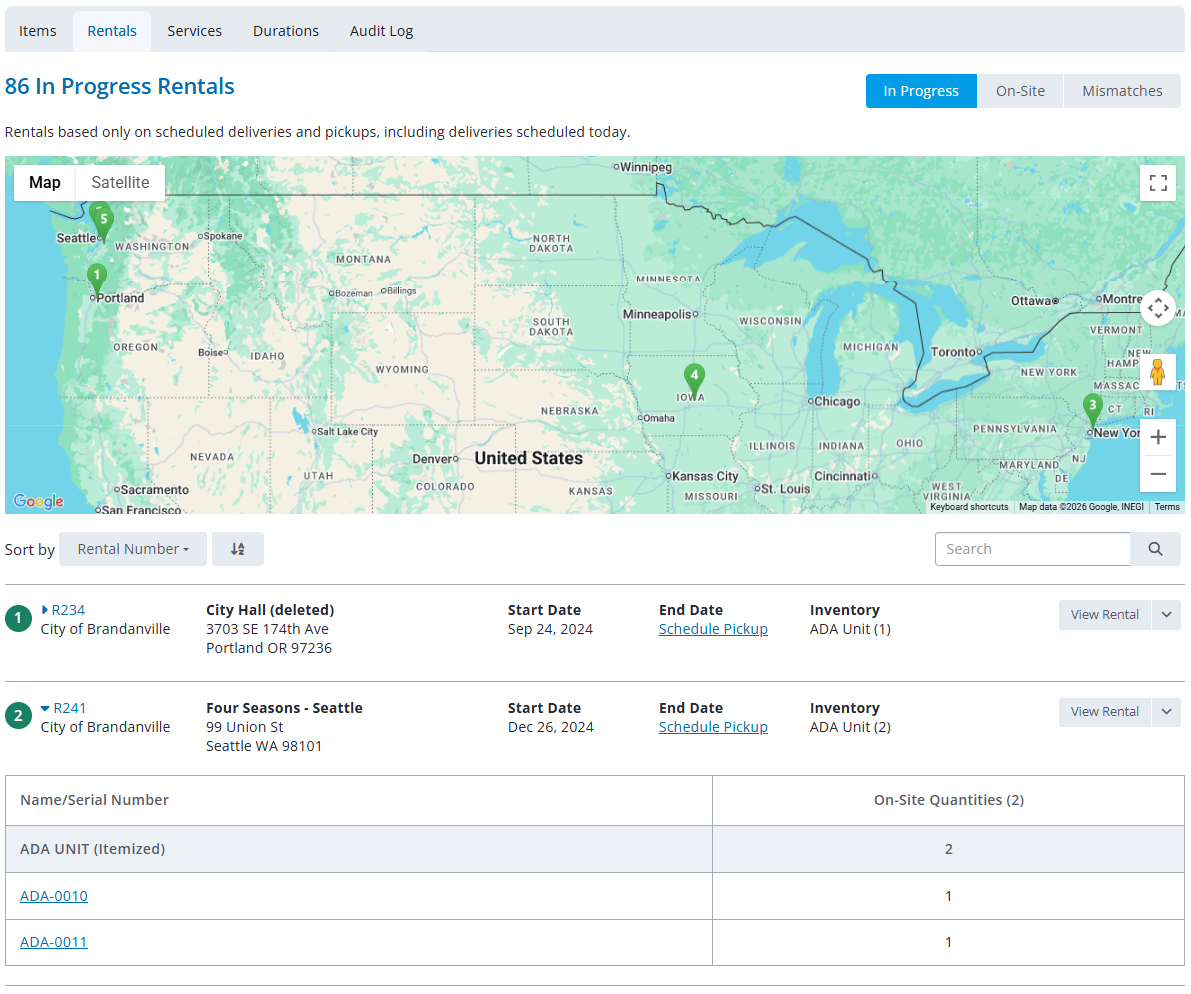The image size is (1191, 994).
Task: Switch map to Satellite view
Action: tap(120, 182)
